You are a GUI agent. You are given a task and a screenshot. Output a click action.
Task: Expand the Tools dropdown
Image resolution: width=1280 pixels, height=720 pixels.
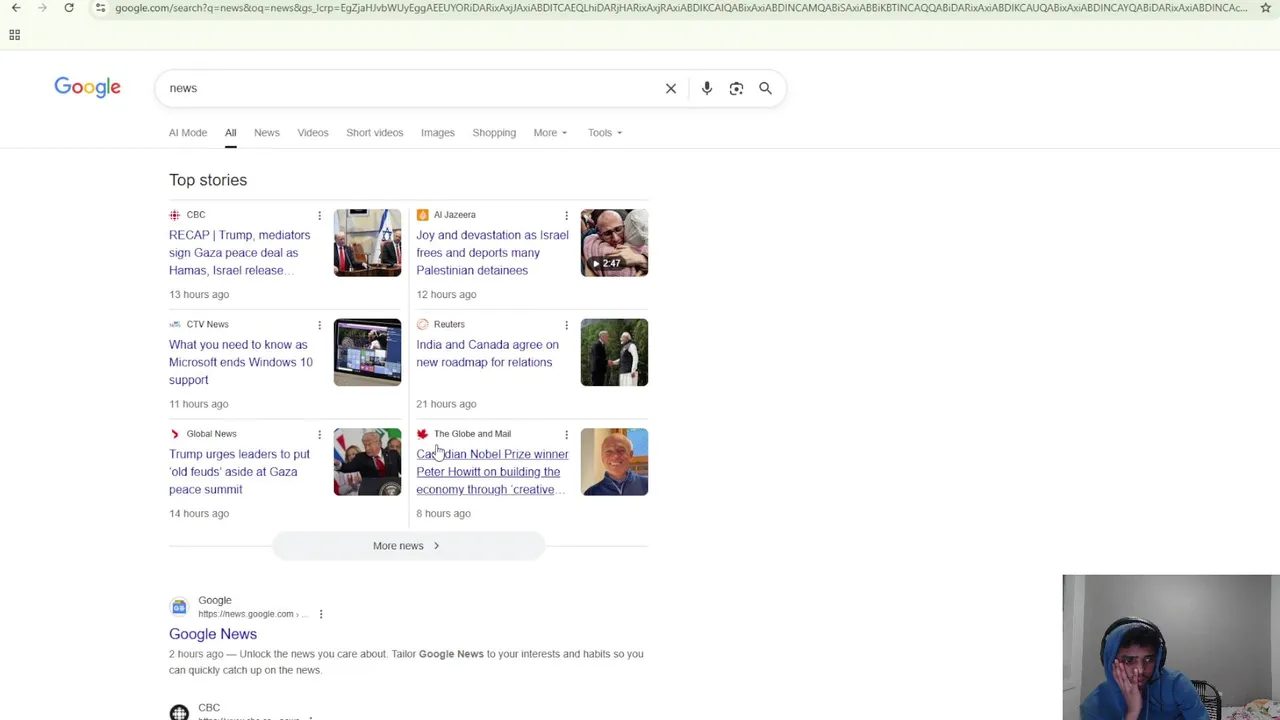(605, 132)
